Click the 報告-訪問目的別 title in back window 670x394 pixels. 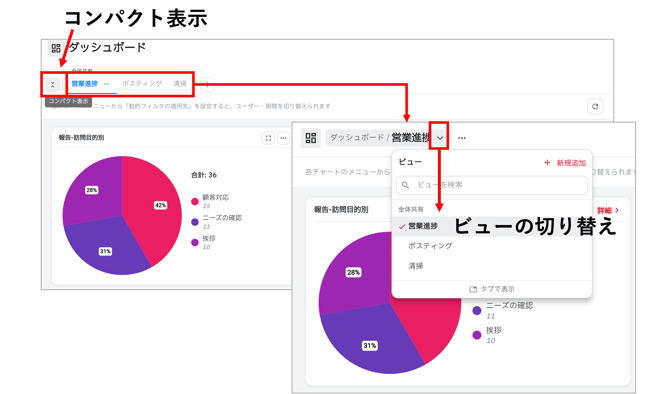coord(81,138)
